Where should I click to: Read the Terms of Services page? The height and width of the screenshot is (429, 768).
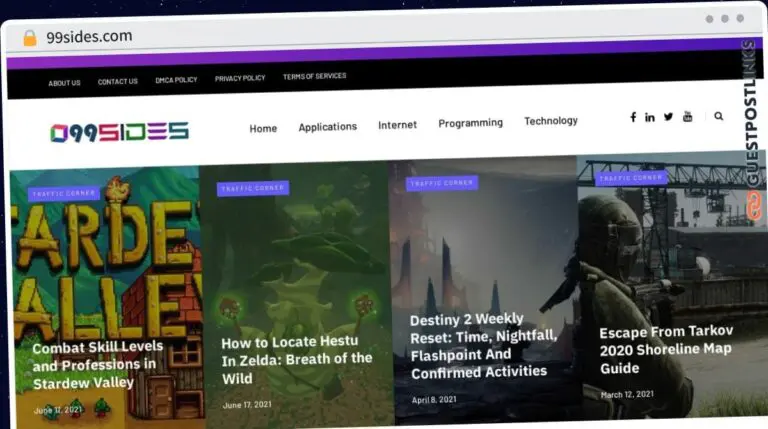[314, 77]
